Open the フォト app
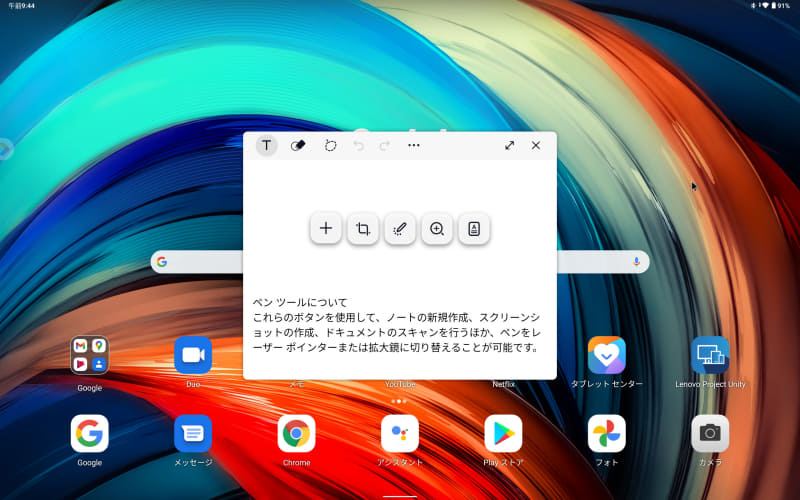This screenshot has height=500, width=800. coord(607,434)
